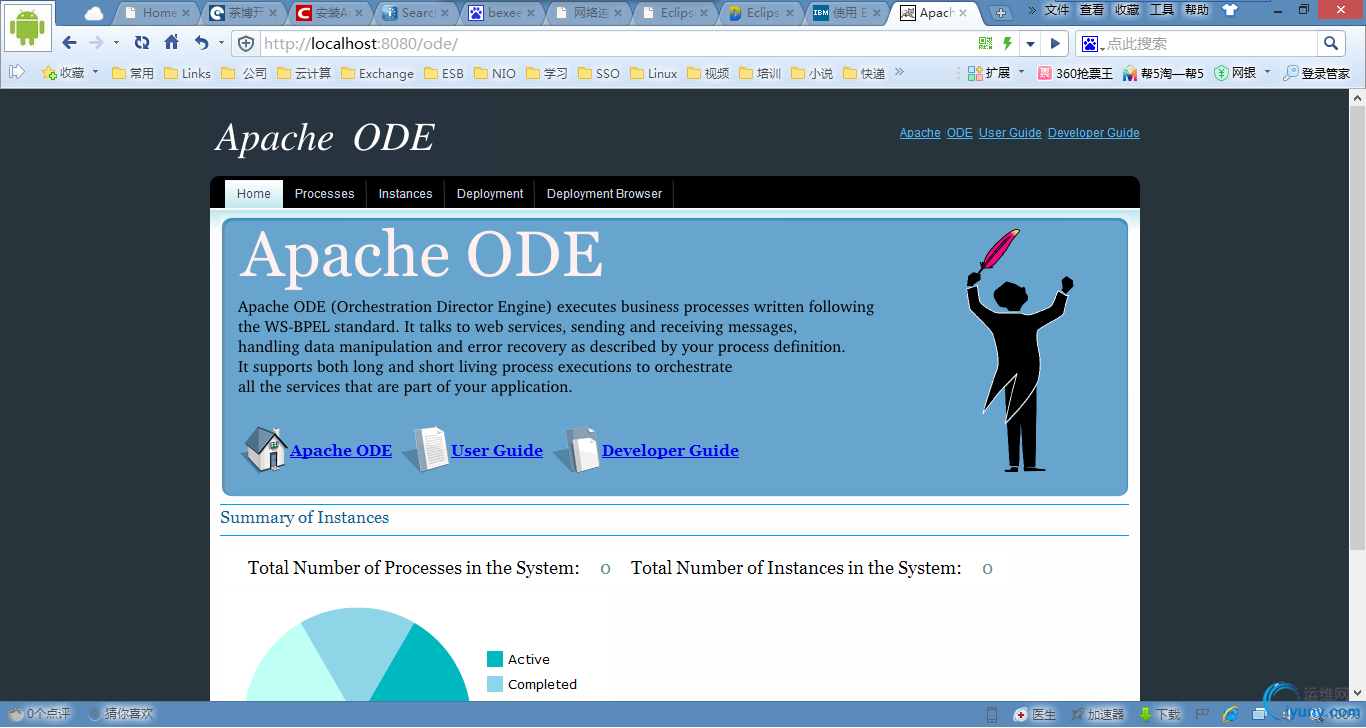Switch to the Home browser tab

[159, 13]
